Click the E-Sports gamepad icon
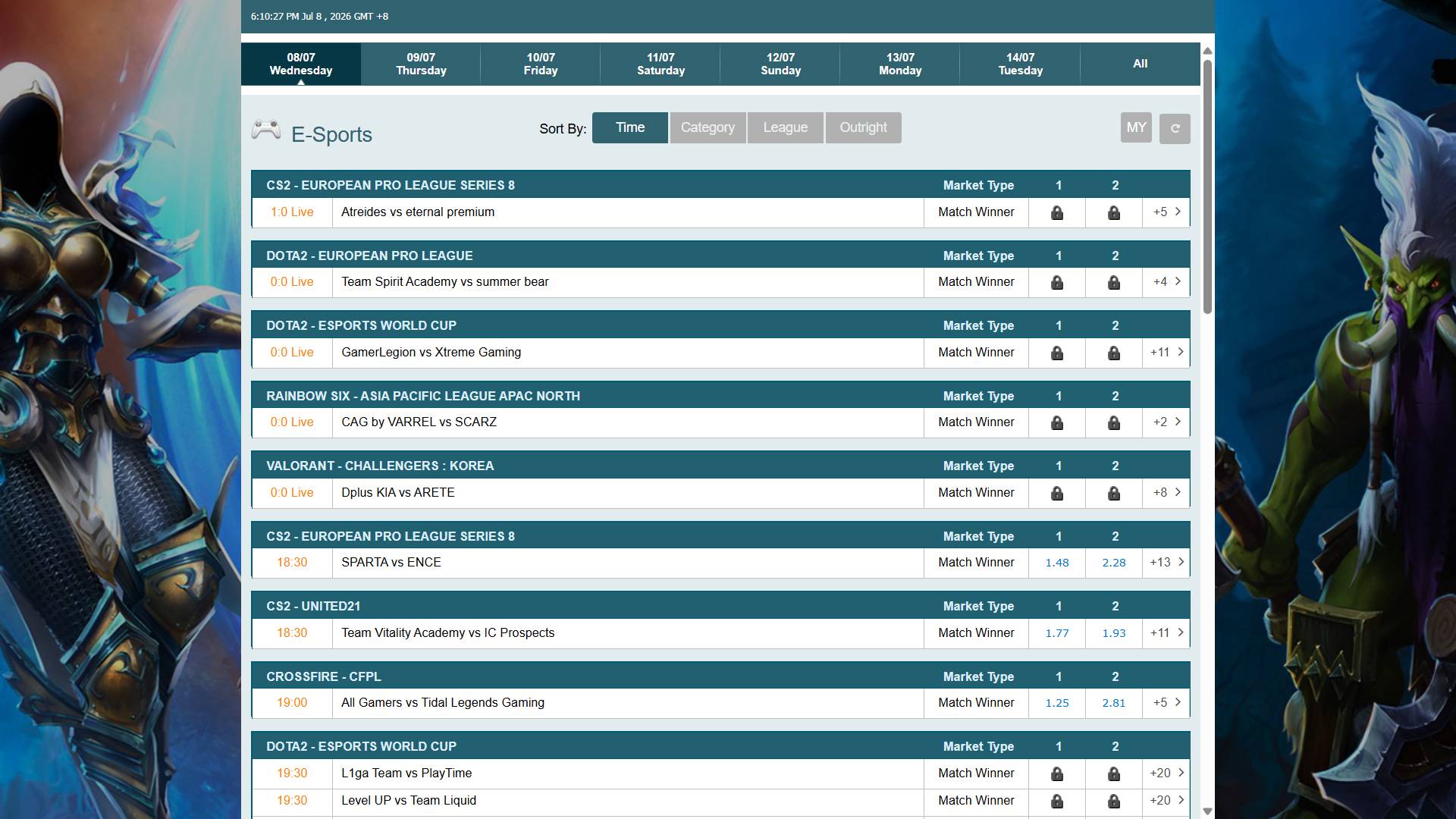This screenshot has height=819, width=1456. 266,130
